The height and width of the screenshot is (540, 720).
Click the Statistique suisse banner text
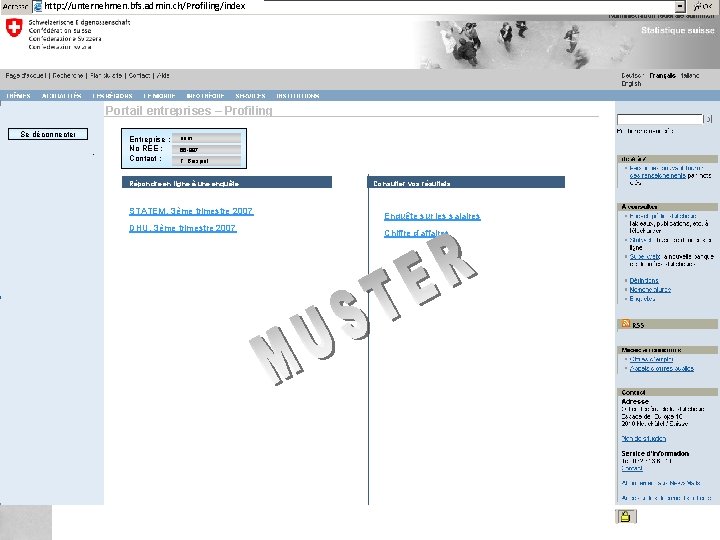coord(678,30)
